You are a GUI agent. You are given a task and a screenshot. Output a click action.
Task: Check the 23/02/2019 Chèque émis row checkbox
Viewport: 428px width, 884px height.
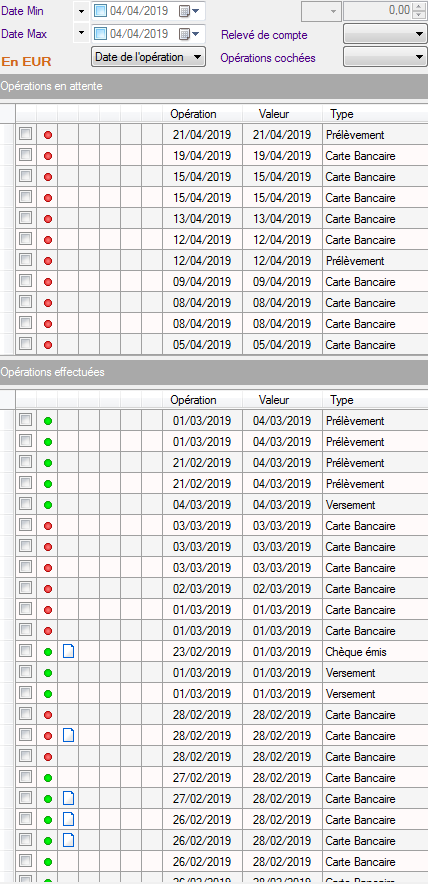click(25, 651)
